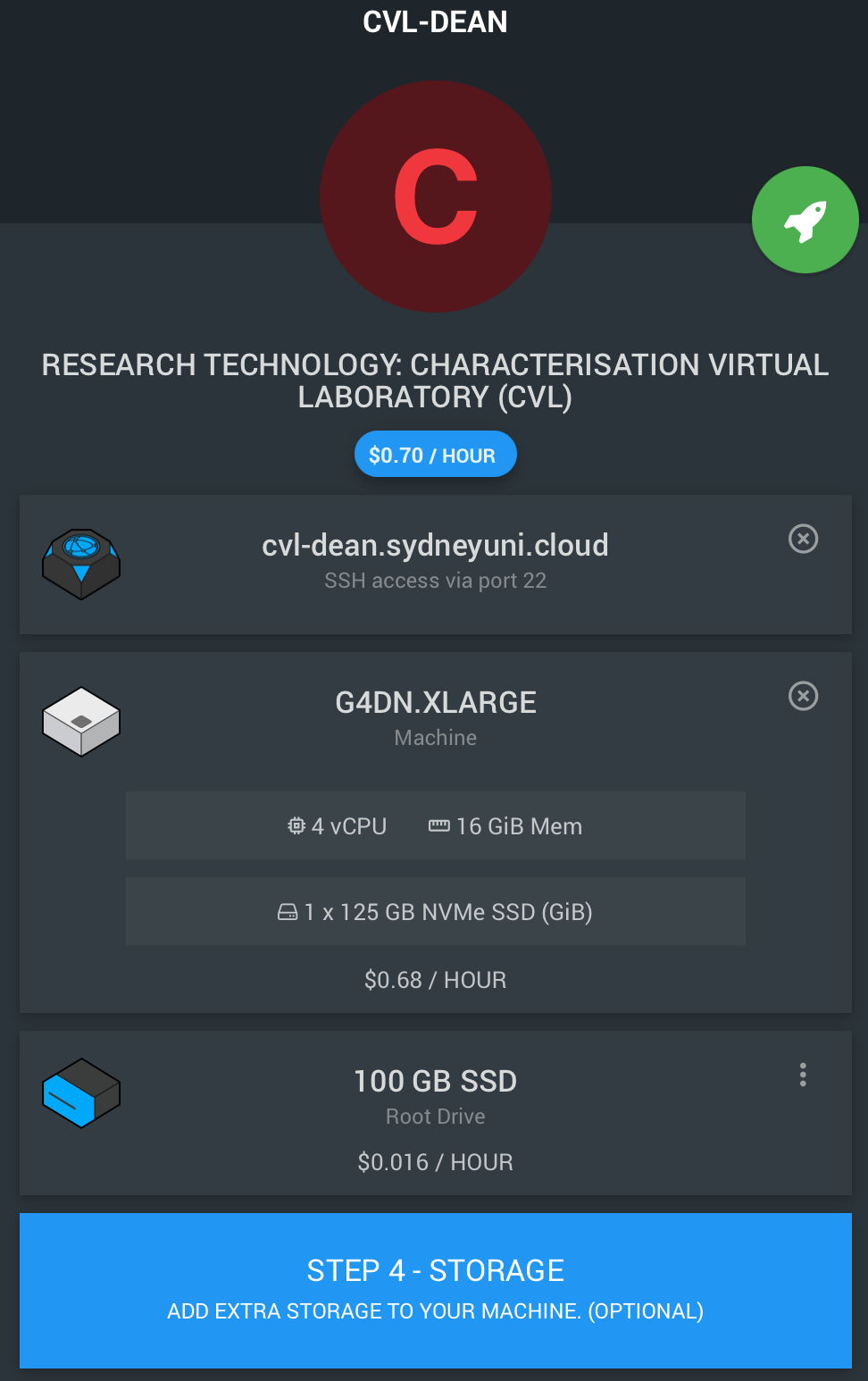Image resolution: width=868 pixels, height=1381 pixels.
Task: Remove the cvl-dean.sydneyuni.cloud entry
Action: (803, 539)
